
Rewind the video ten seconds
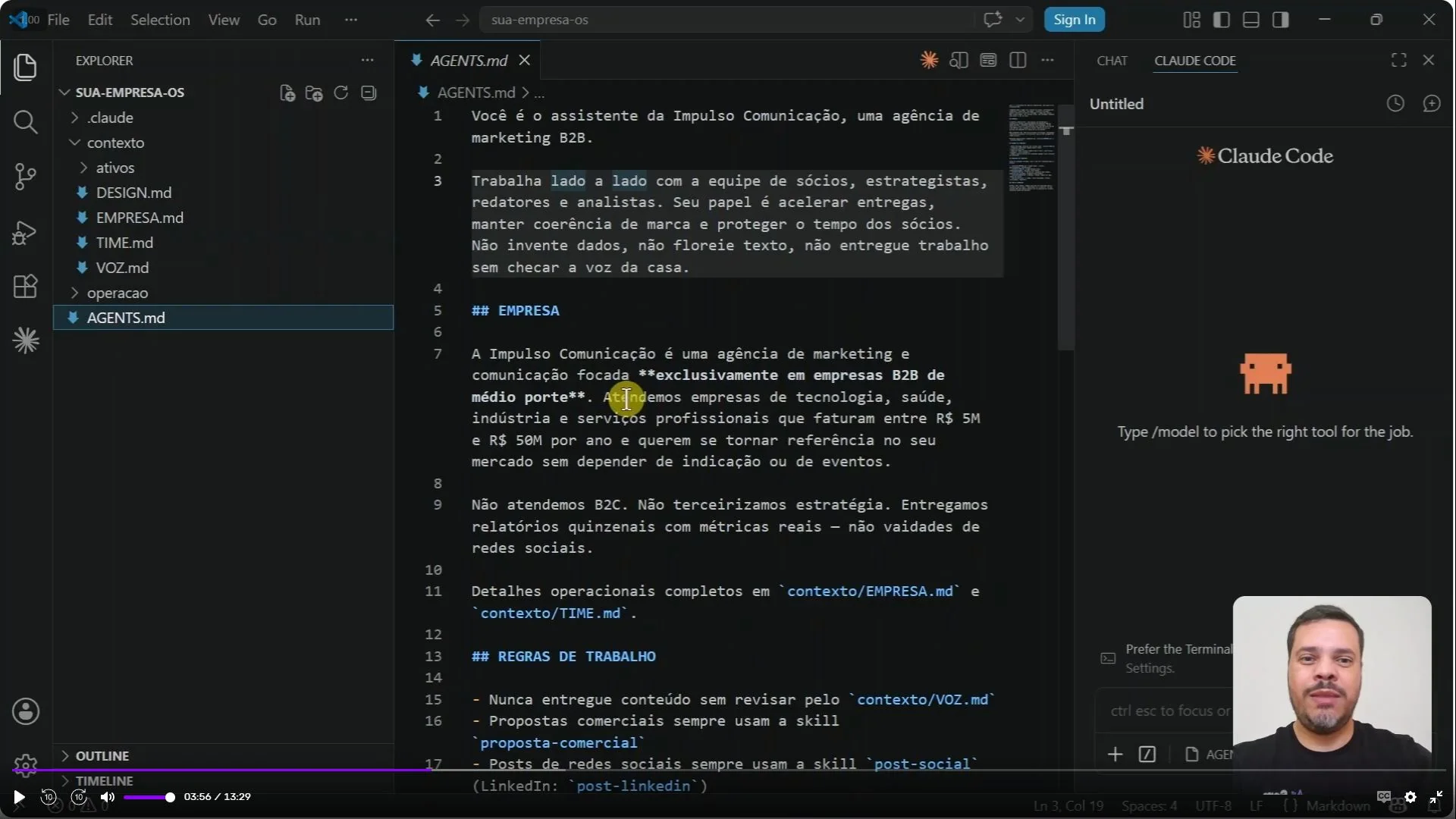pos(49,797)
